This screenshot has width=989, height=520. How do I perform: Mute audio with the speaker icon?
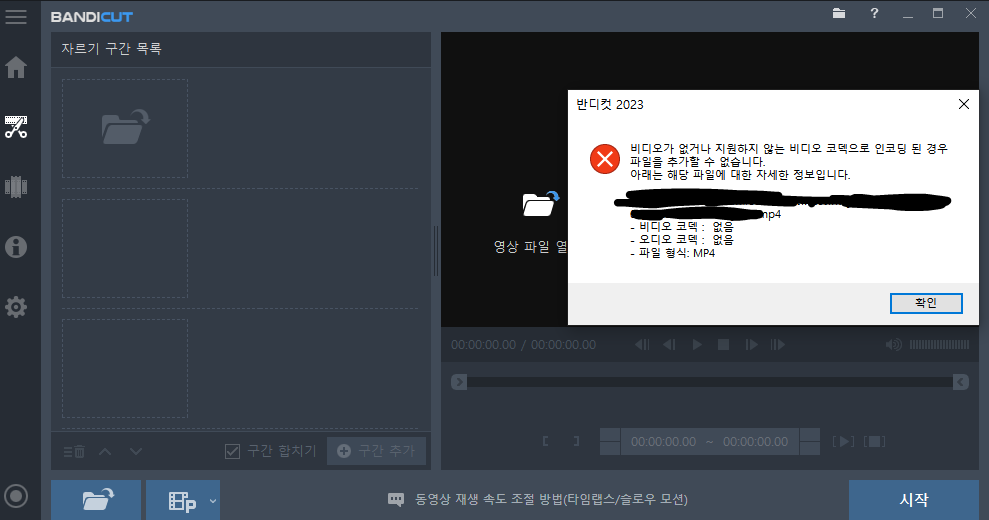point(893,345)
